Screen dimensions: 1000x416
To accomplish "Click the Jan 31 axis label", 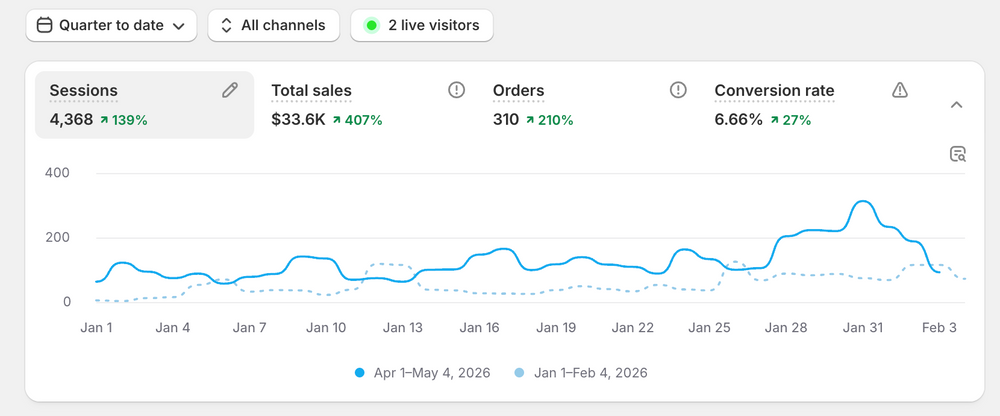I will click(x=863, y=328).
